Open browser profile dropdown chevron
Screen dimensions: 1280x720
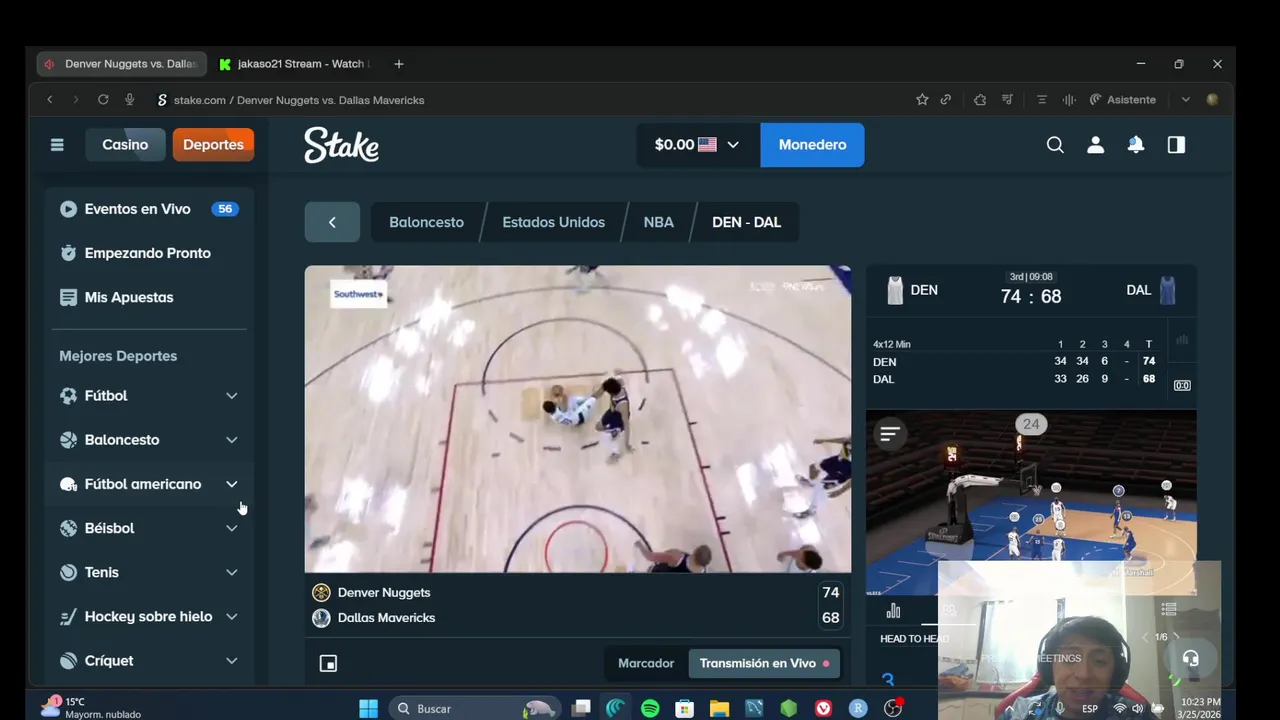tap(1185, 100)
